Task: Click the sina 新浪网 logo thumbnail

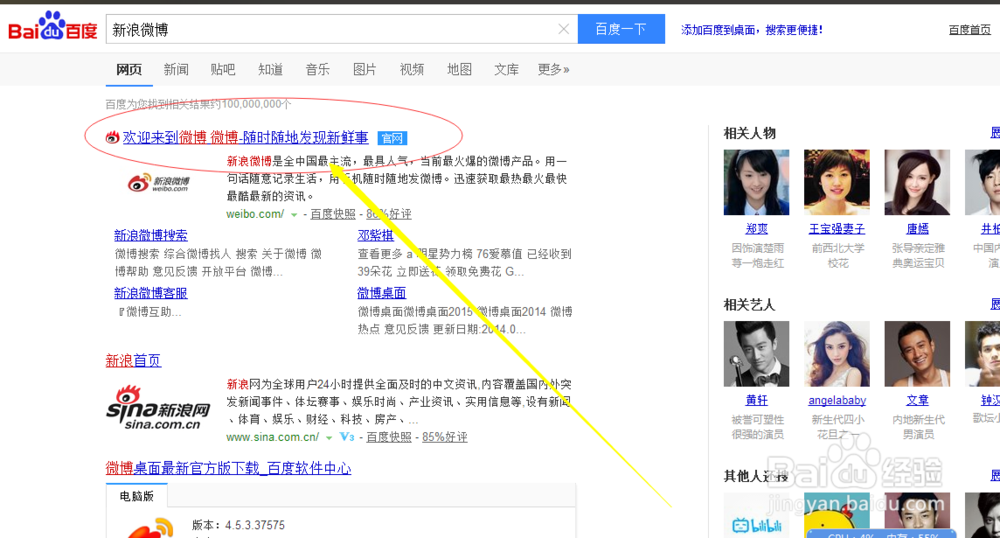Action: (158, 408)
